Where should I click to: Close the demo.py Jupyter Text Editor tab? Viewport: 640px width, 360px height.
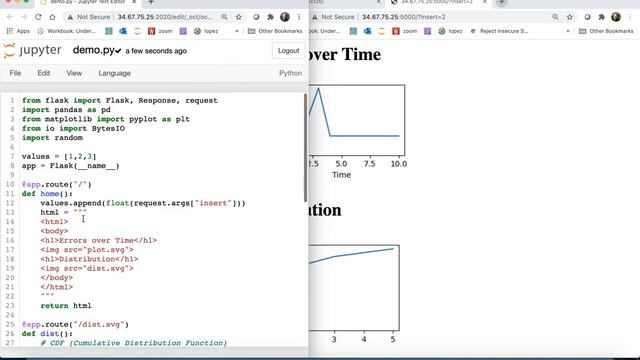(x=134, y=2)
